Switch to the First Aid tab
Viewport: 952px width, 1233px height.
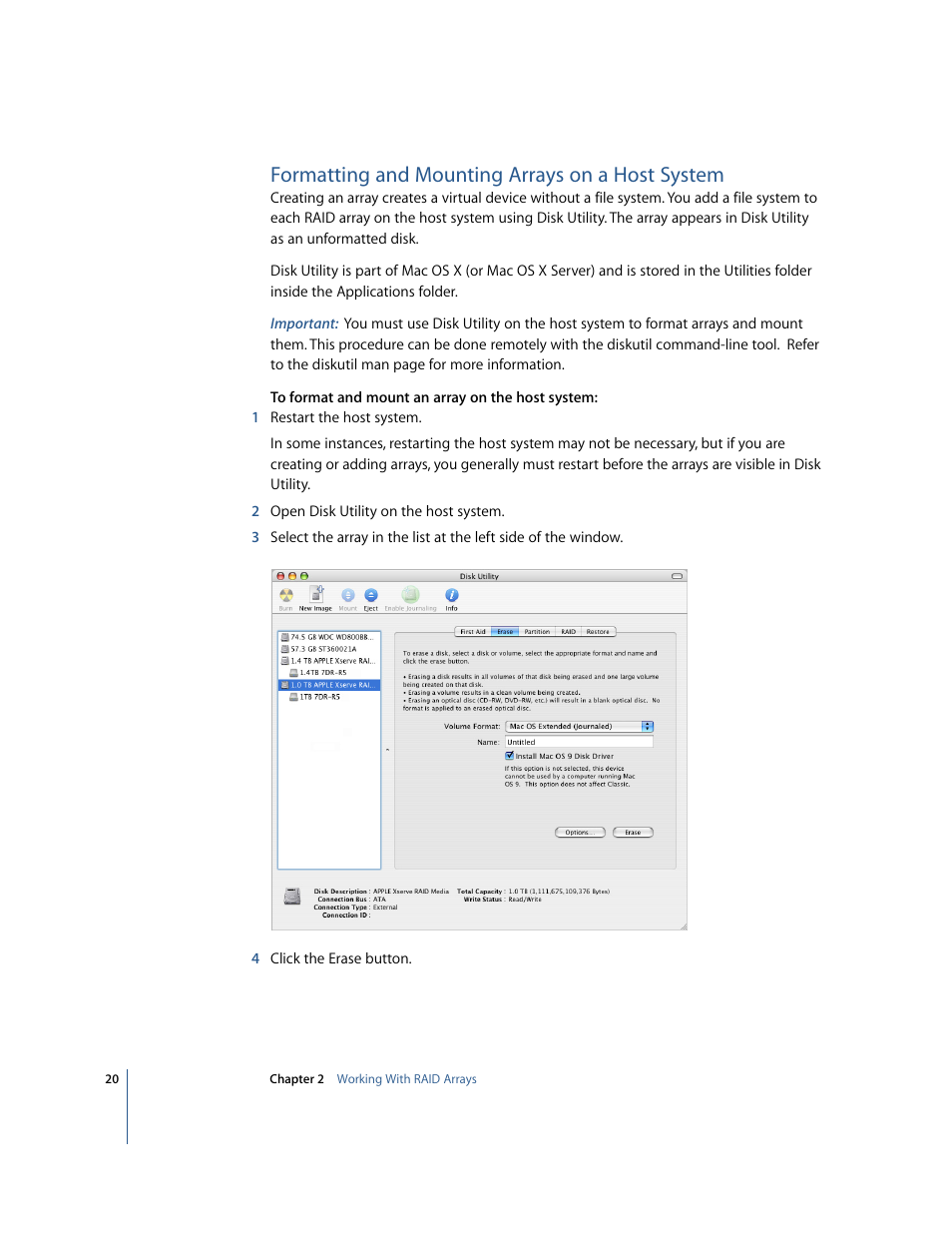coord(473,632)
